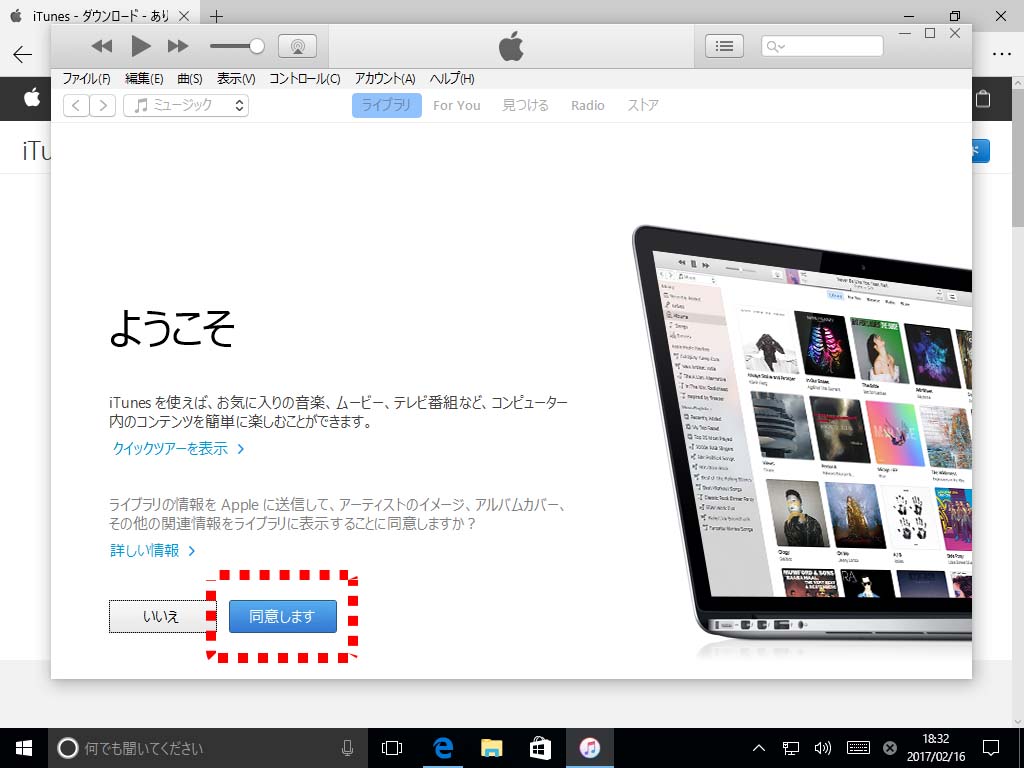This screenshot has width=1024, height=768.
Task: Click the fast-forward/next track button
Action: [178, 46]
